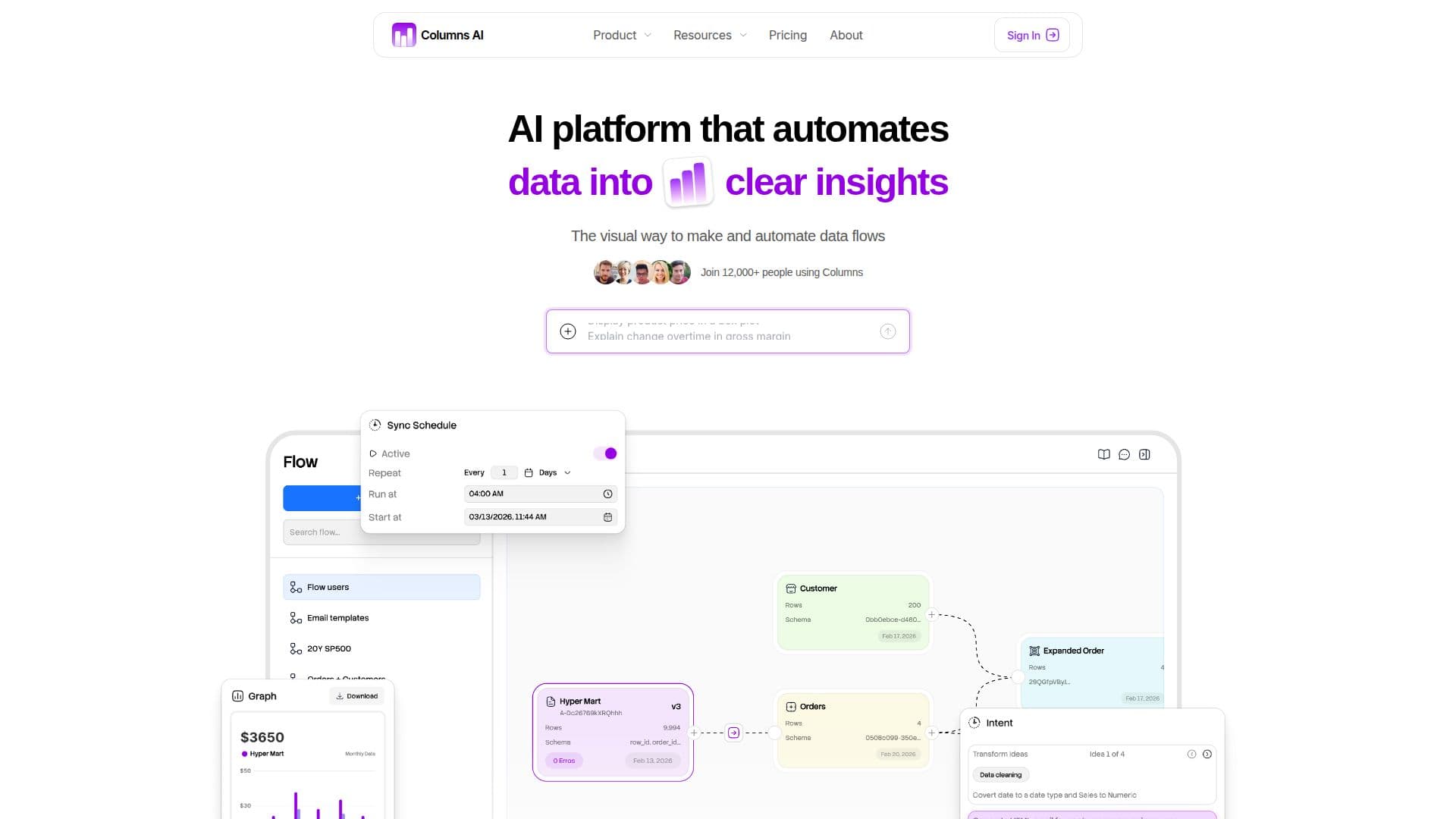Click the blue add flow button
The width and height of the screenshot is (1456, 819).
tap(322, 498)
